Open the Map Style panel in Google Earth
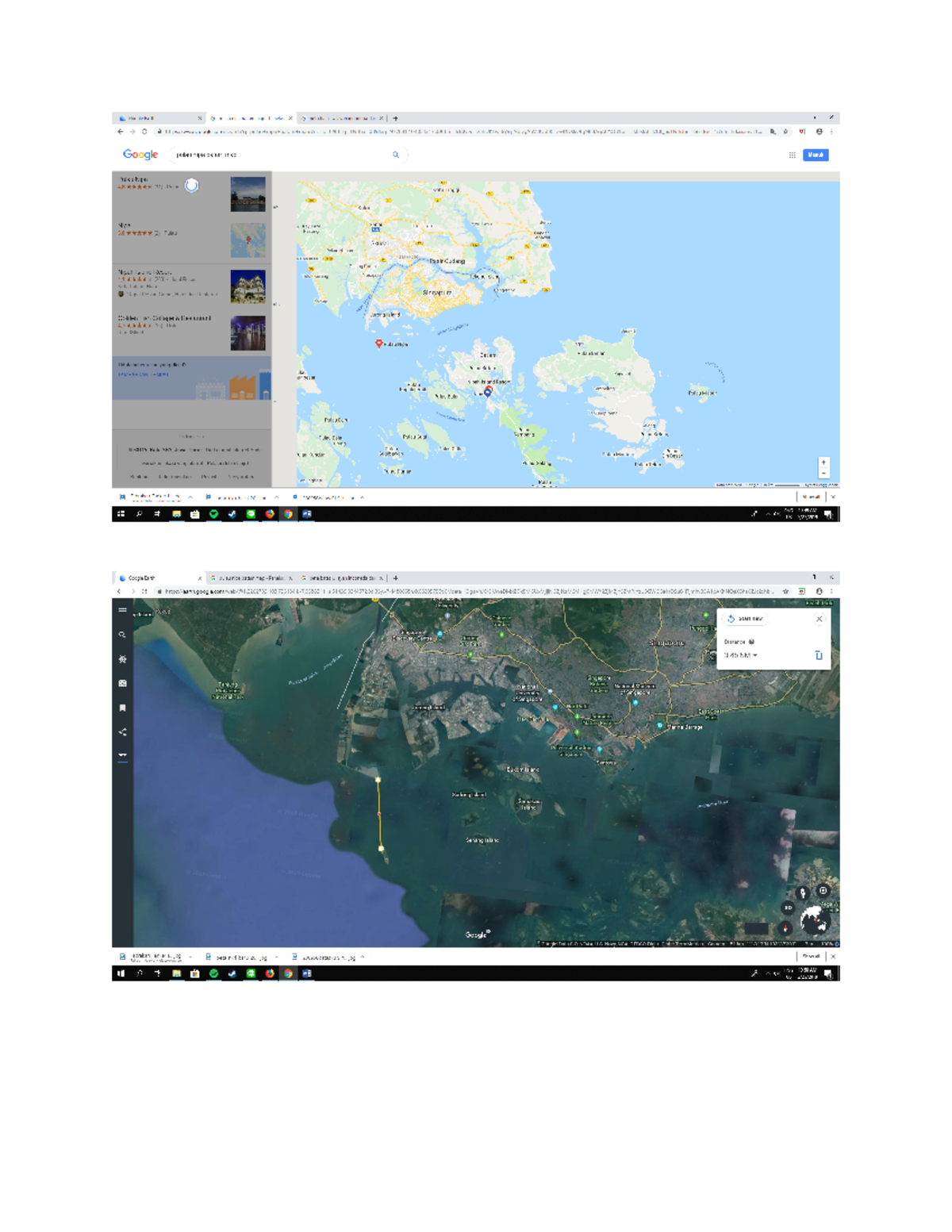Viewport: 952px width, 1232px height. tap(121, 683)
